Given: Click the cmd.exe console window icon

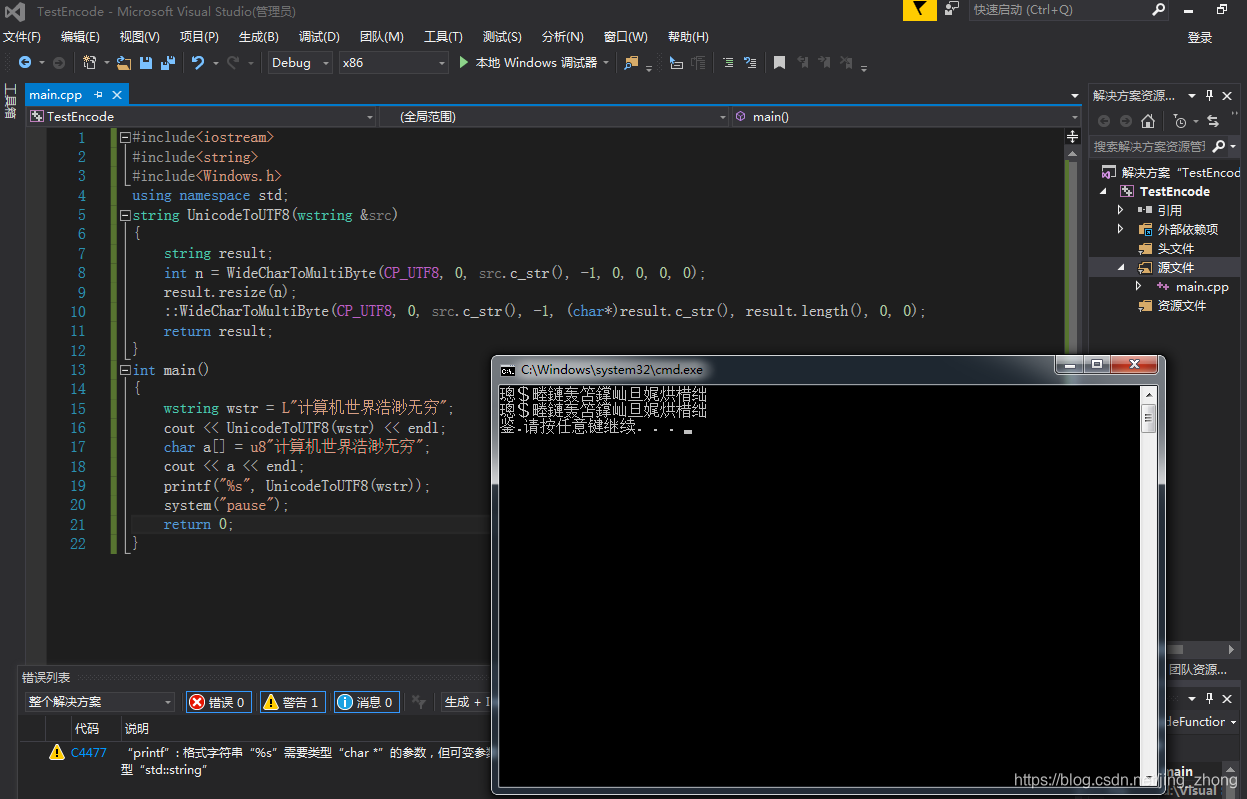Looking at the screenshot, I should (508, 369).
